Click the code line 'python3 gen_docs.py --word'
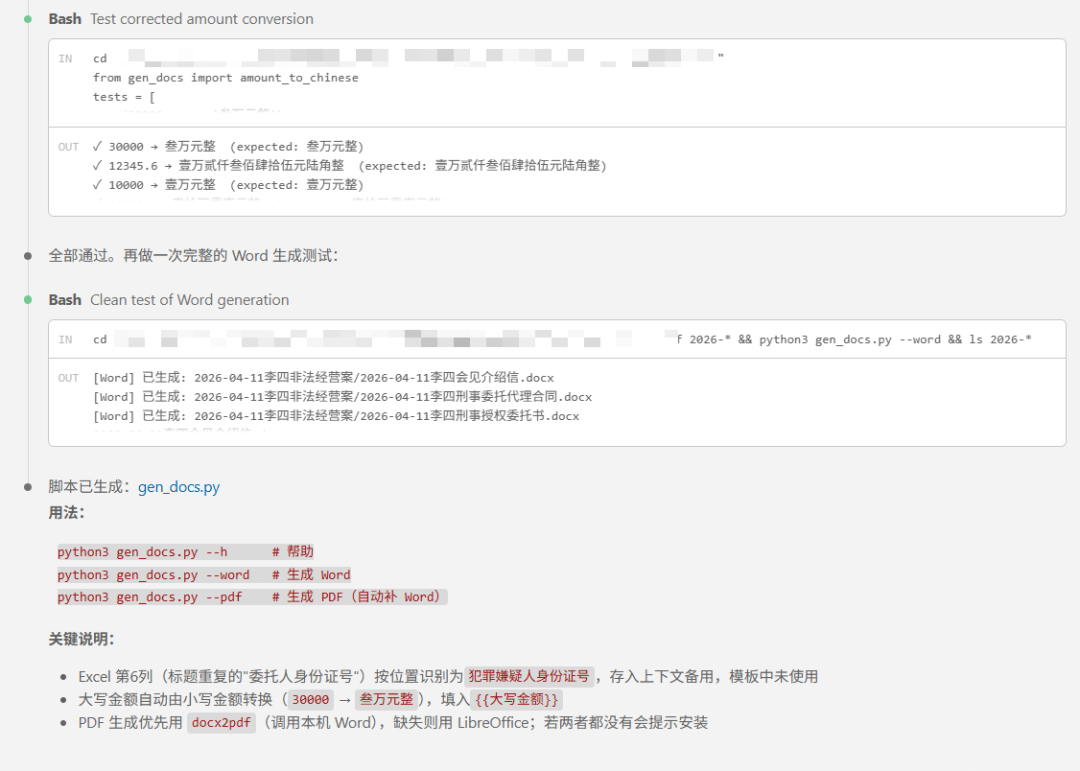Screen dimensions: 1080x771 pyautogui.click(x=204, y=575)
